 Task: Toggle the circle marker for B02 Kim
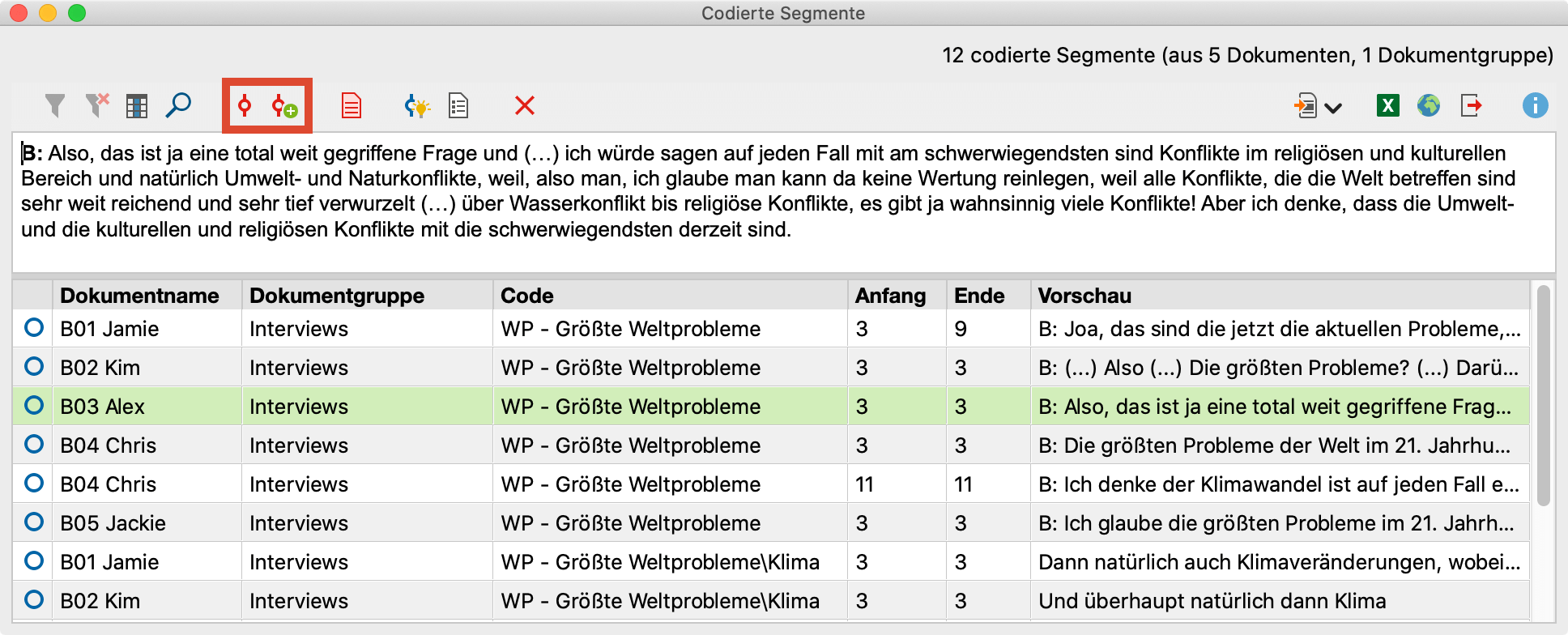[33, 367]
